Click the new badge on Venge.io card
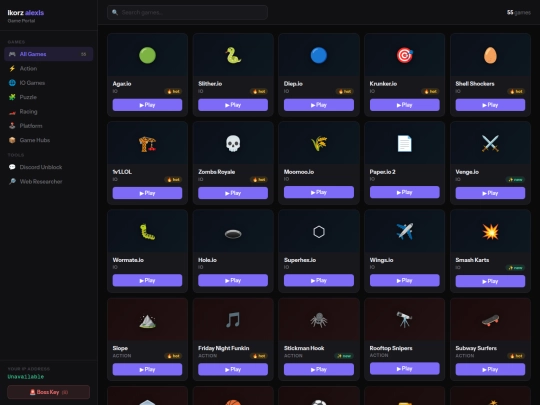The image size is (540, 405). (515, 179)
